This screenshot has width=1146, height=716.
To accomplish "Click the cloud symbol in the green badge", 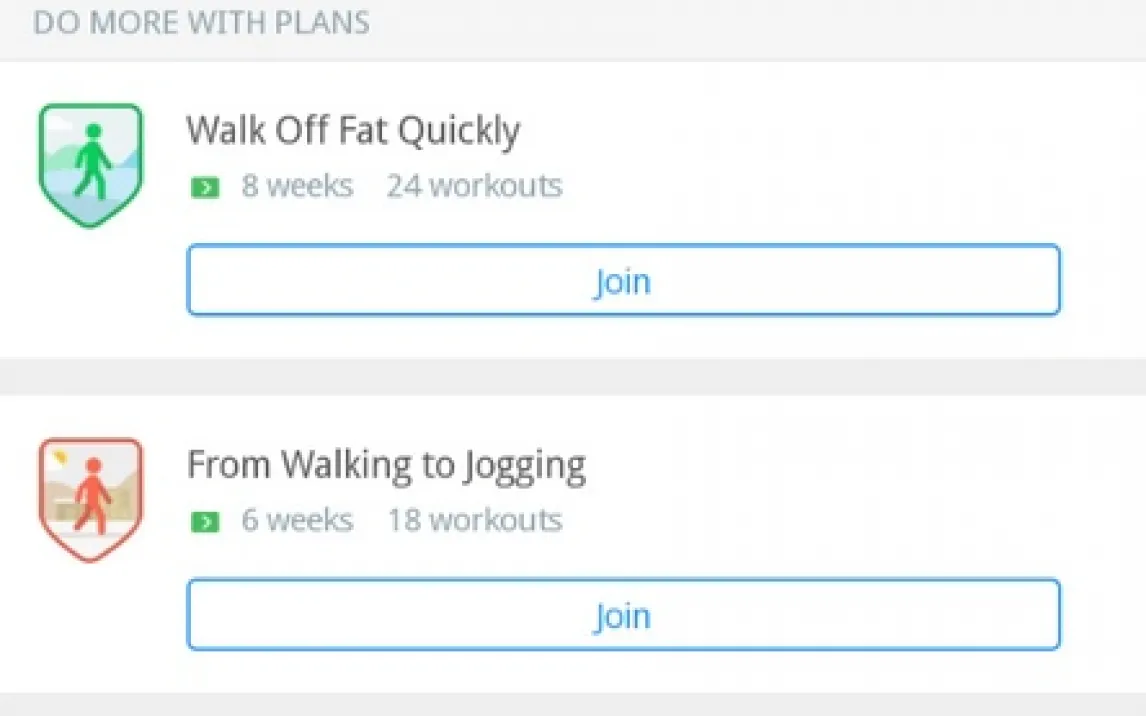I will click(x=58, y=122).
